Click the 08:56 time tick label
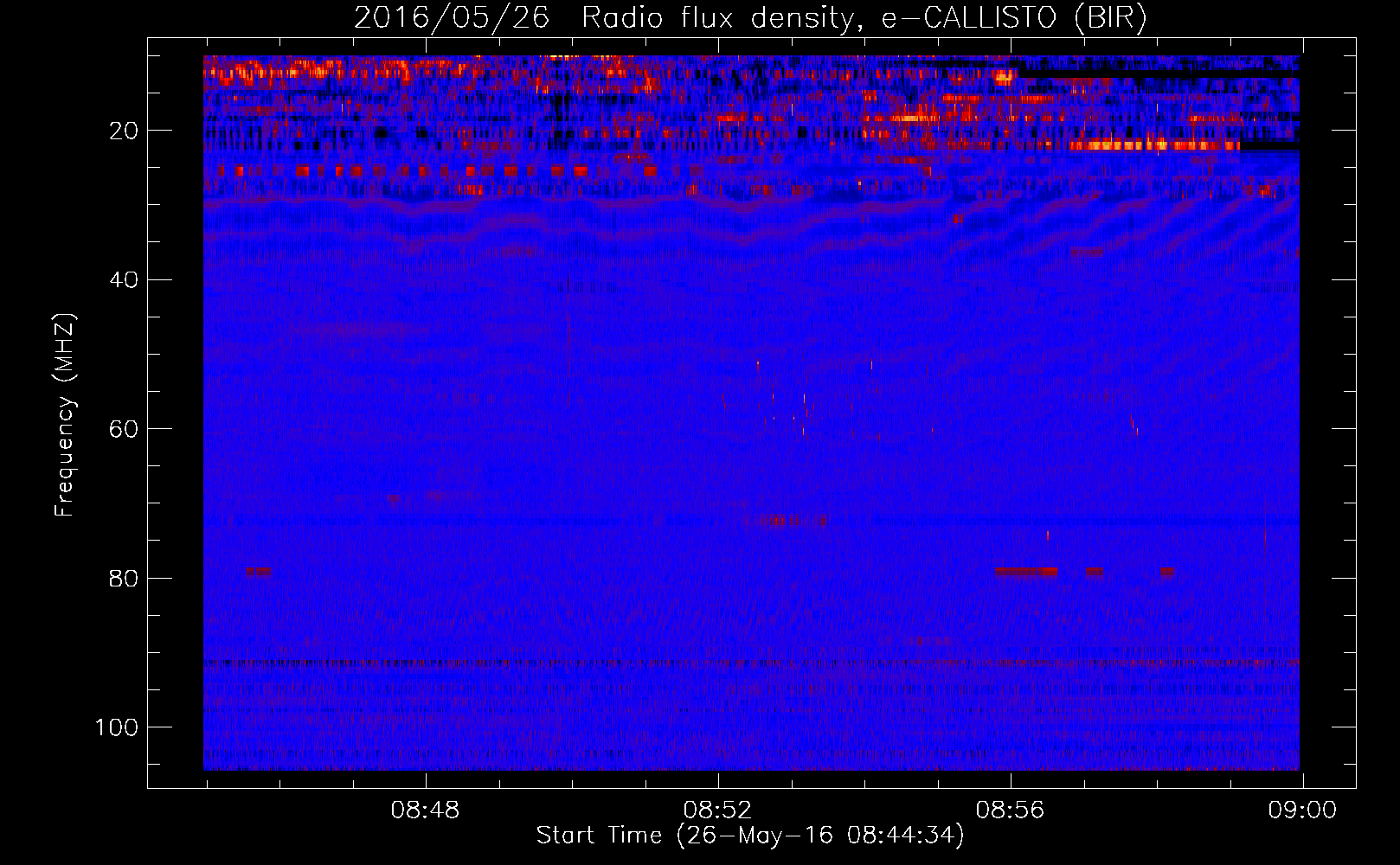The width and height of the screenshot is (1400, 865). pyautogui.click(x=1010, y=811)
